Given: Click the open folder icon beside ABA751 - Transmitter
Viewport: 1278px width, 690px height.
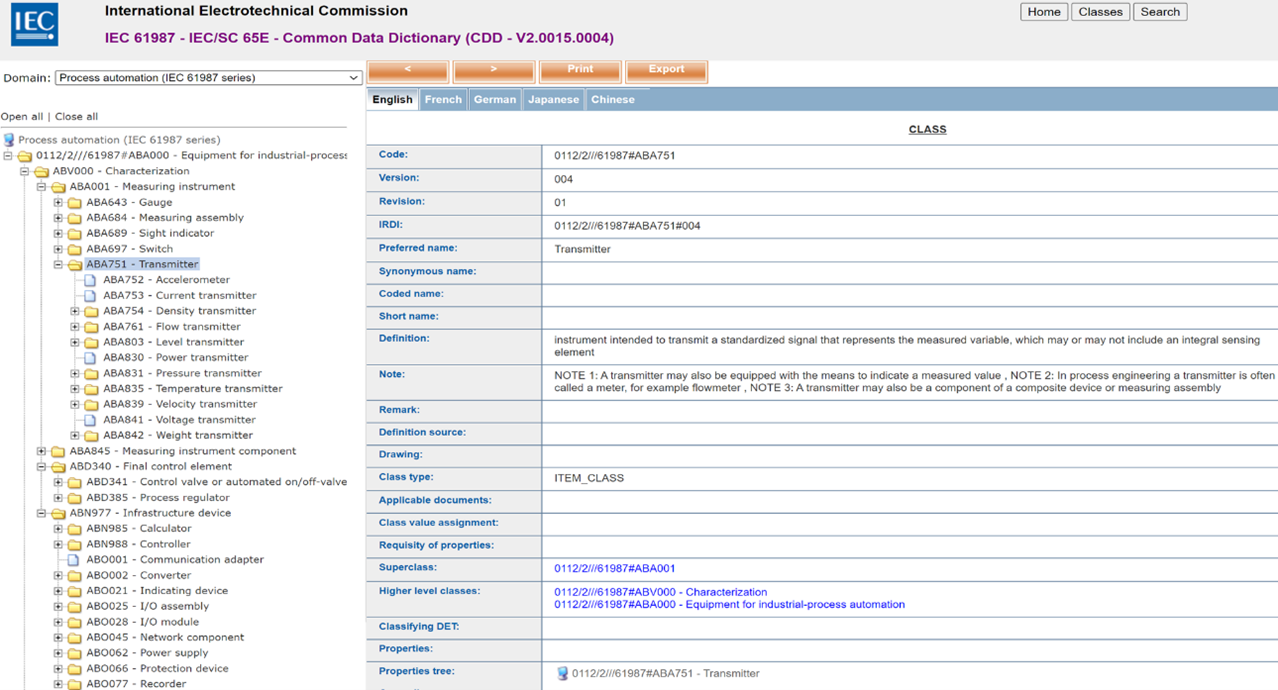Looking at the screenshot, I should coord(74,265).
